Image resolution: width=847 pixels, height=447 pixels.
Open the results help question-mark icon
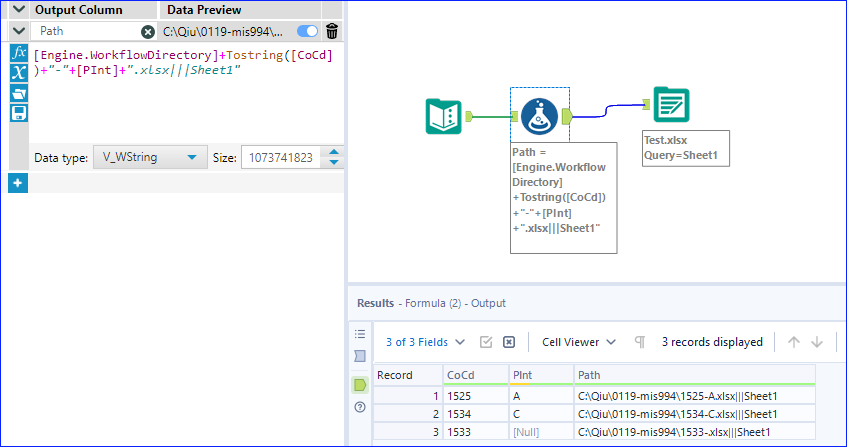point(360,407)
